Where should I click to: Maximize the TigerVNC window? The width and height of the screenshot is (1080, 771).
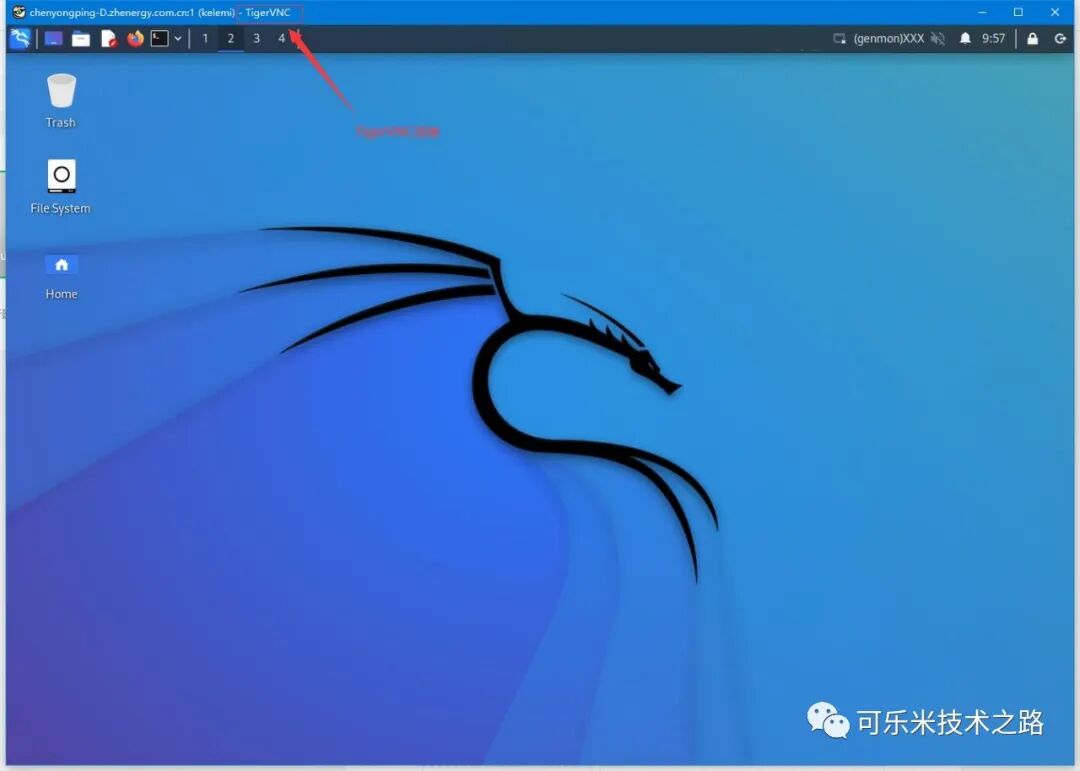(x=1018, y=12)
